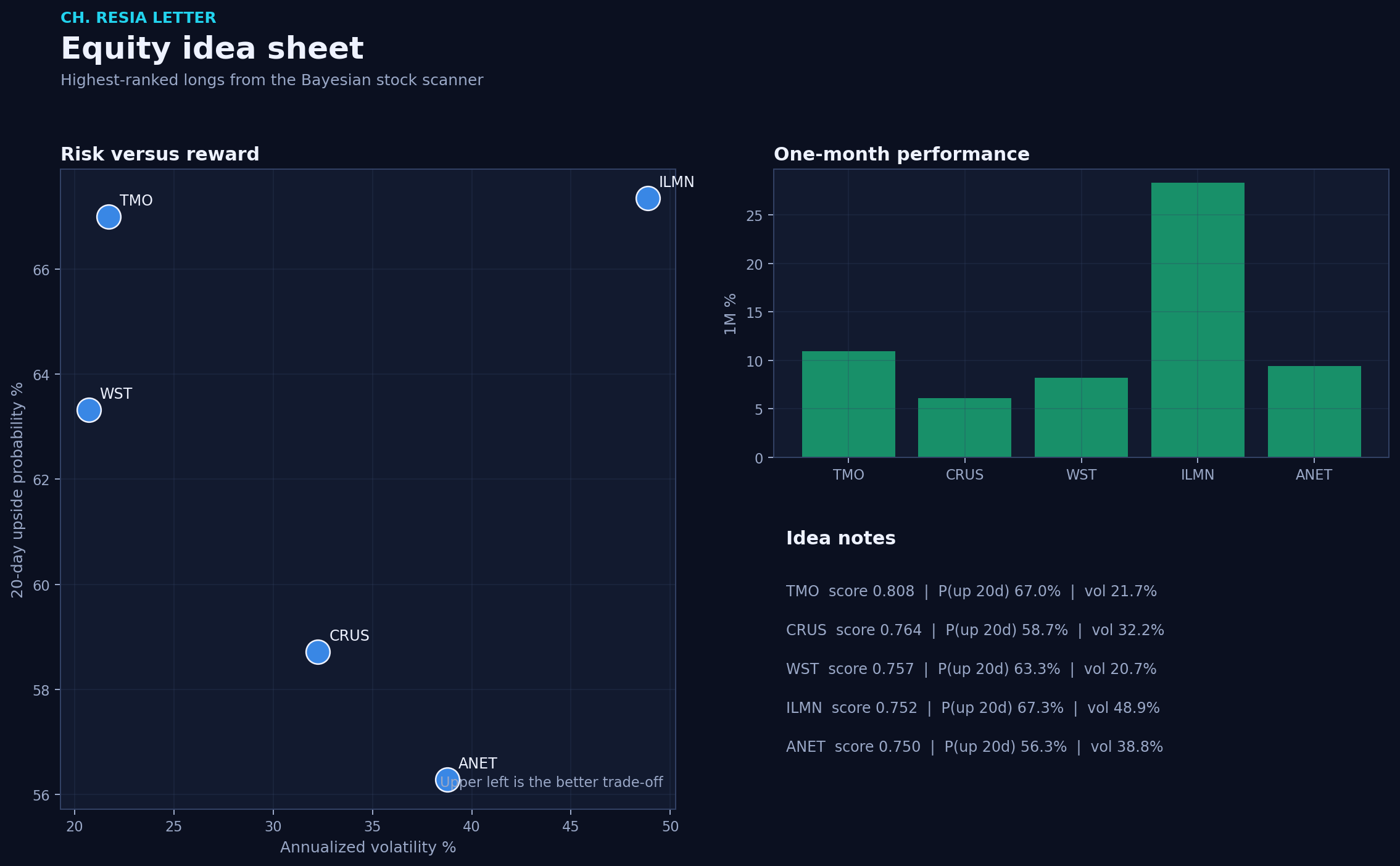Click the WST scatter point
Screen dimensions: 1400x866
[89, 410]
